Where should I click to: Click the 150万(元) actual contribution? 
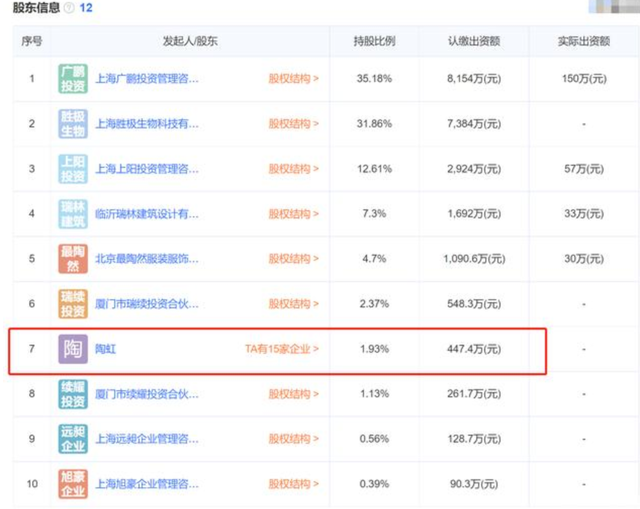pyautogui.click(x=584, y=78)
